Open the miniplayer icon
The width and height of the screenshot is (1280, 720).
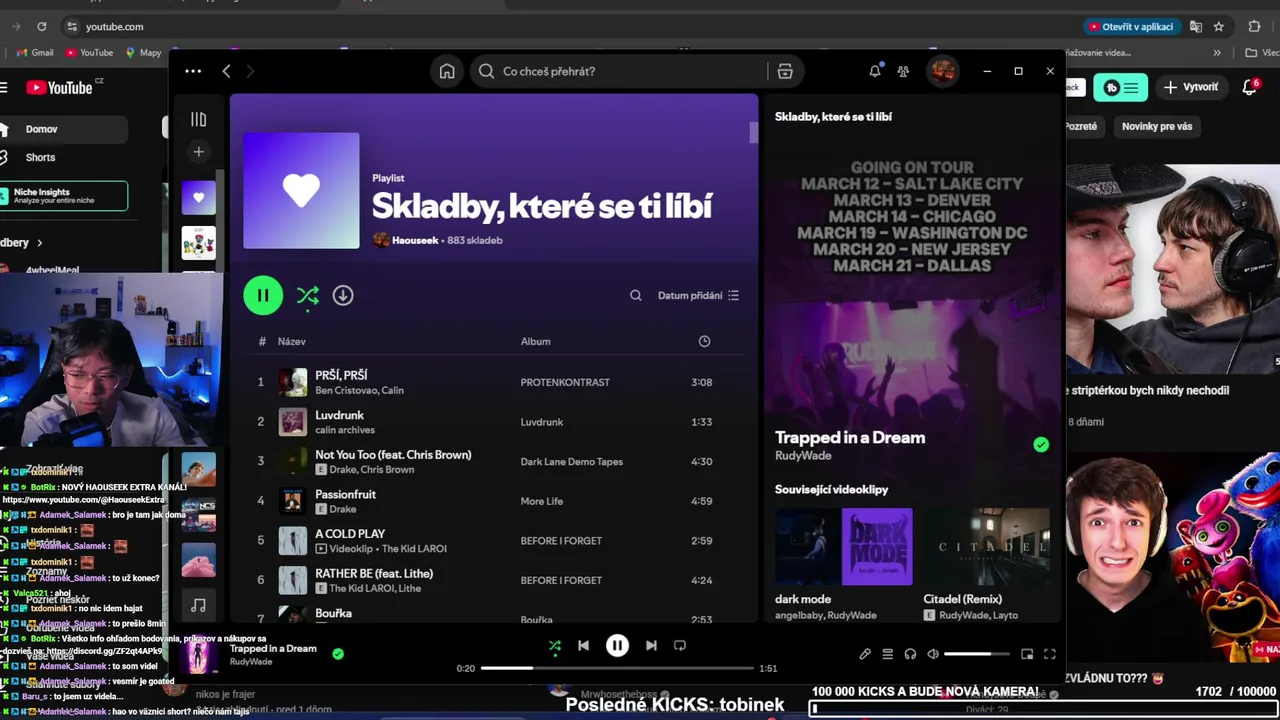1027,654
